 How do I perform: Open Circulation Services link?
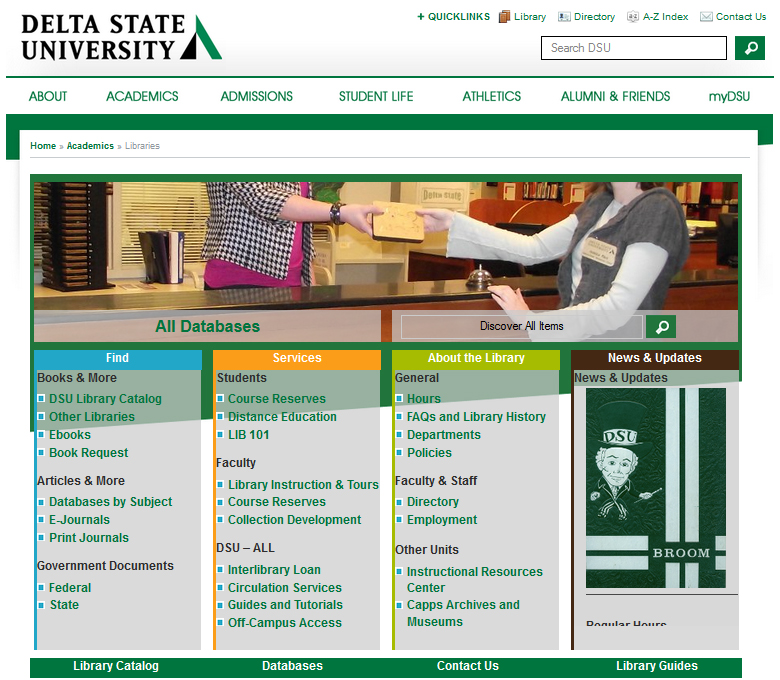tap(285, 588)
